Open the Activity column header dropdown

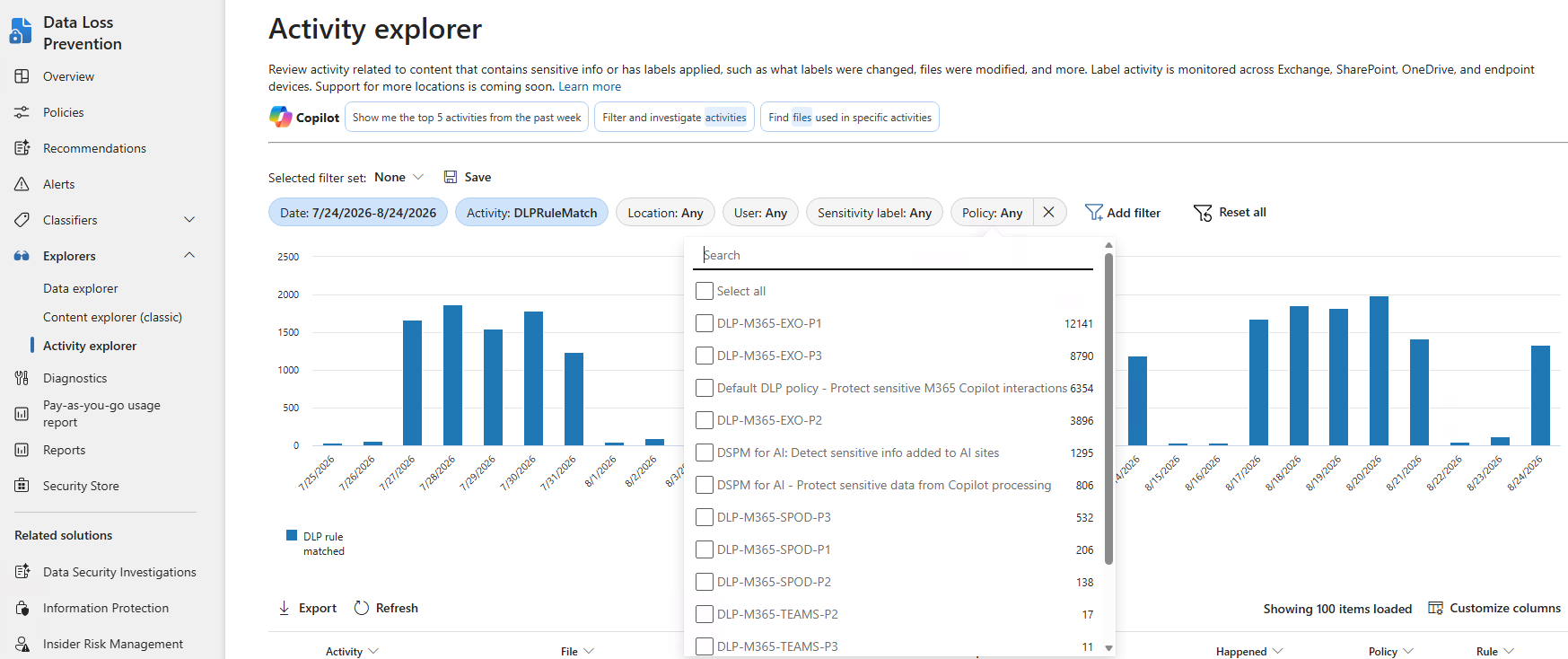[x=352, y=651]
